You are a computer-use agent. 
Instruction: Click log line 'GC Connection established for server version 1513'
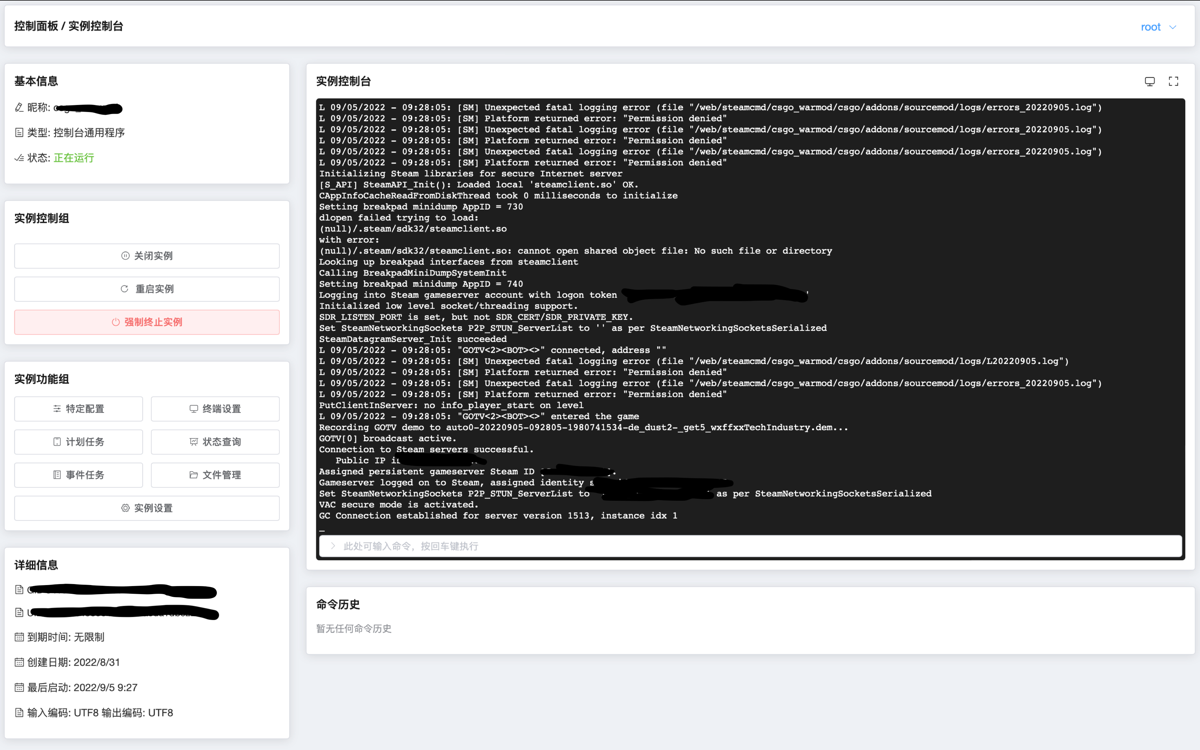[x=498, y=516]
